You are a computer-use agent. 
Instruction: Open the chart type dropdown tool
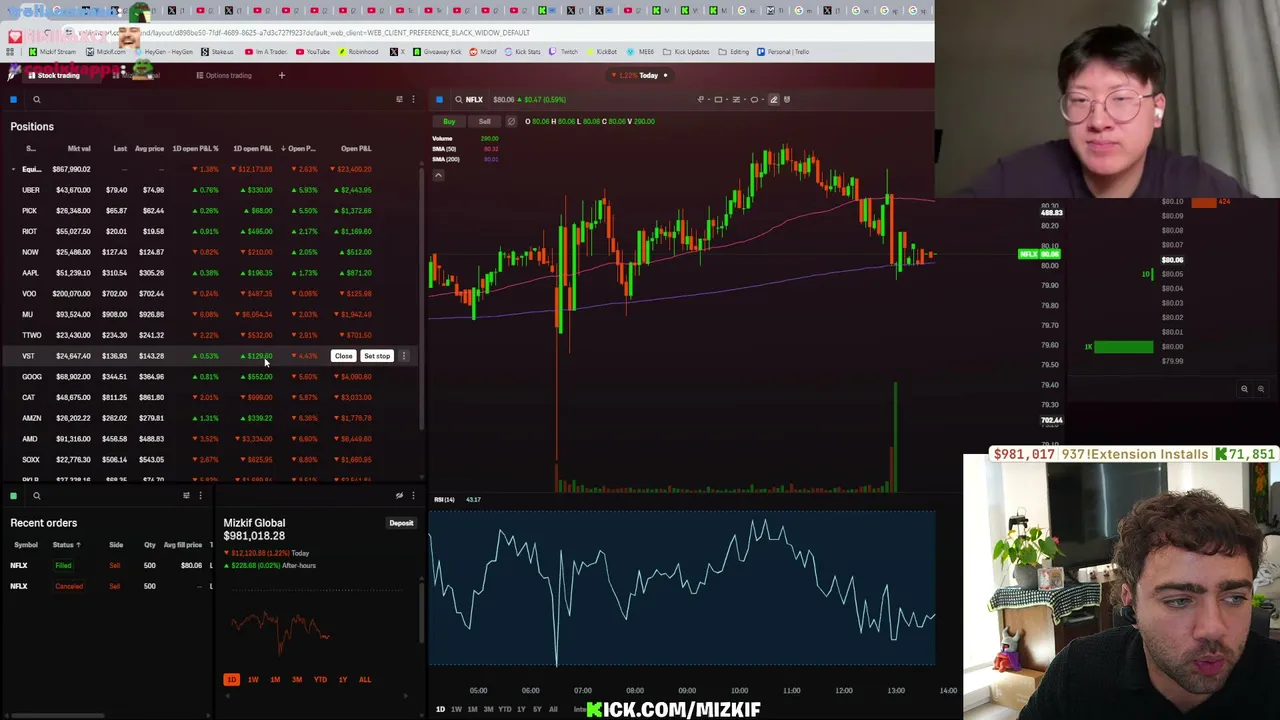[702, 99]
